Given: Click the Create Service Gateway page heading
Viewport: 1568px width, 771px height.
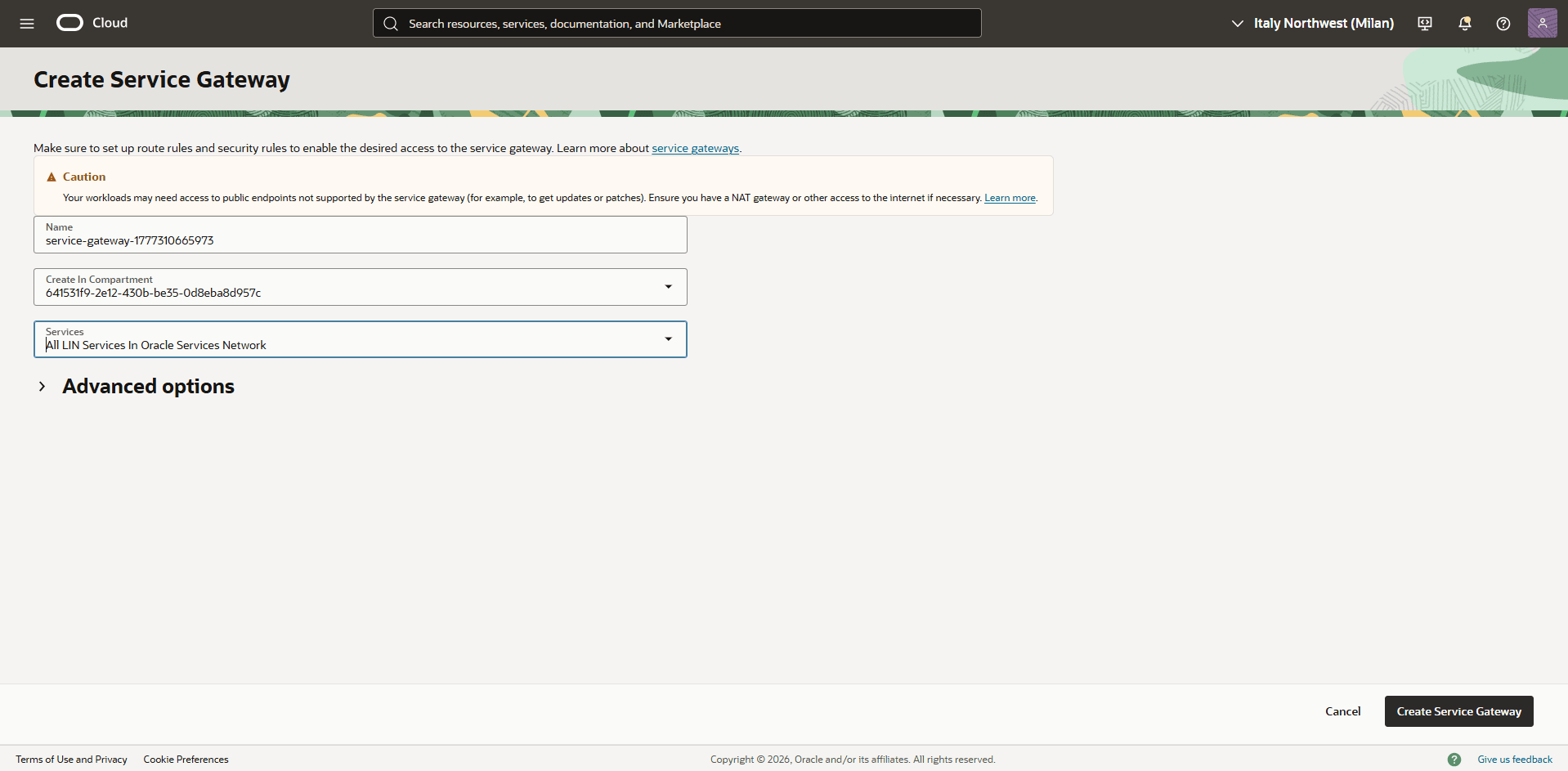Looking at the screenshot, I should click(162, 80).
